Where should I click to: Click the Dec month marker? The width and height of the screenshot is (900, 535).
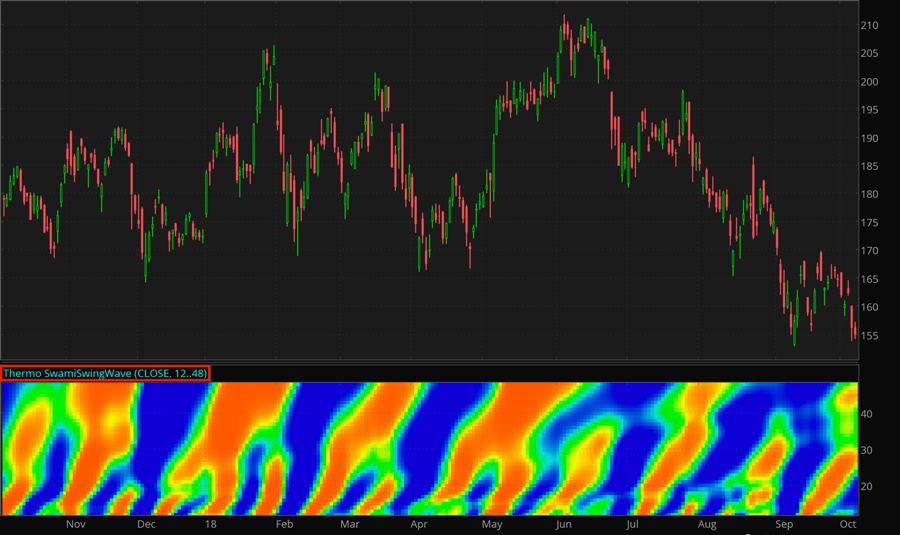145,523
